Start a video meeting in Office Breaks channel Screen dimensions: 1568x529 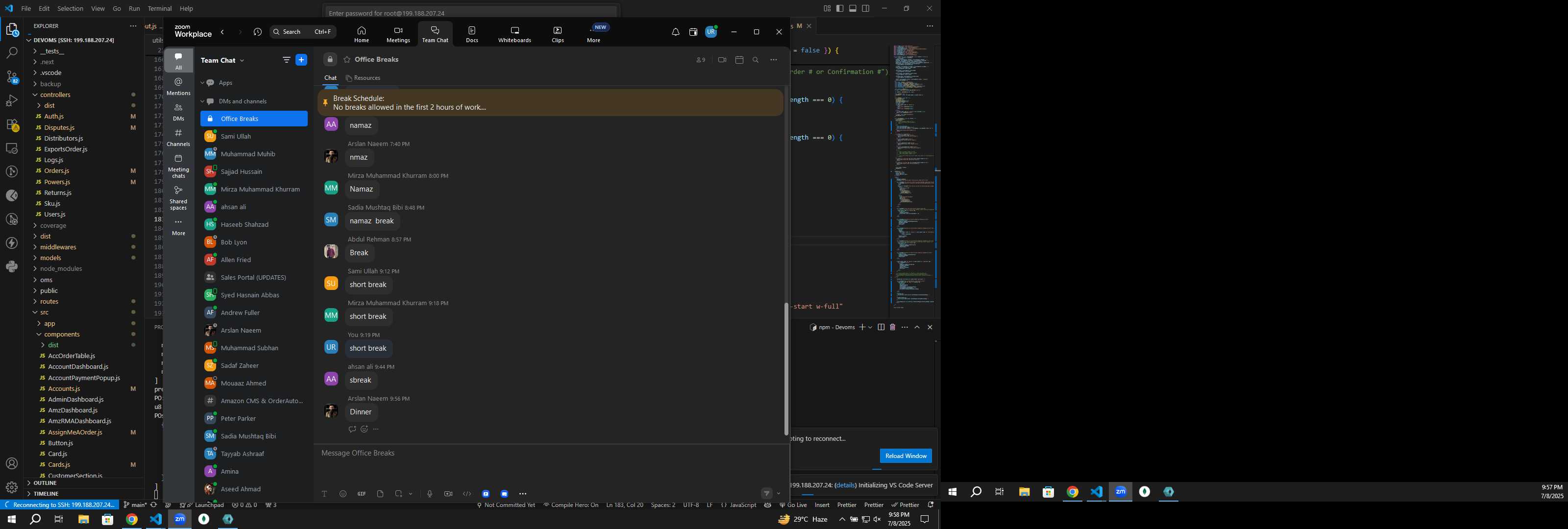tap(722, 60)
